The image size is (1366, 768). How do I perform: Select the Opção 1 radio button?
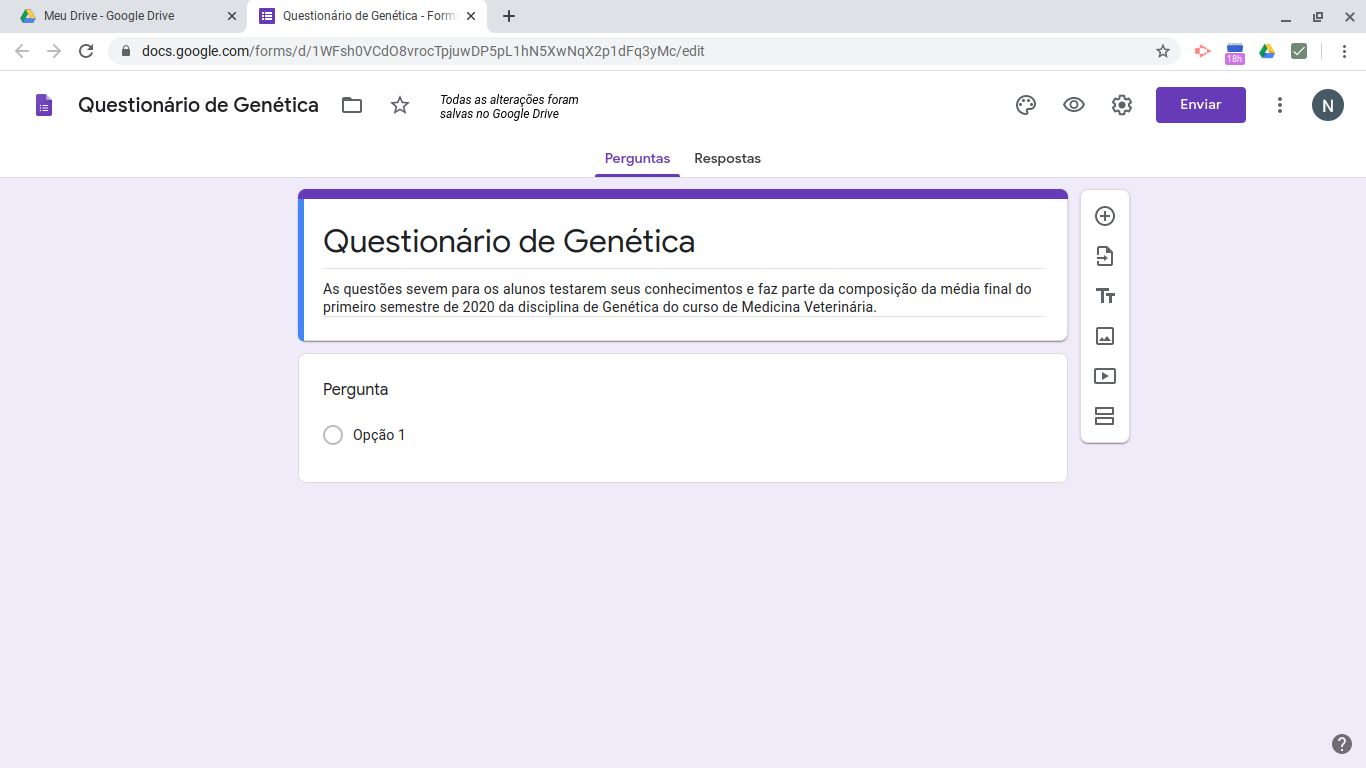pyautogui.click(x=333, y=435)
